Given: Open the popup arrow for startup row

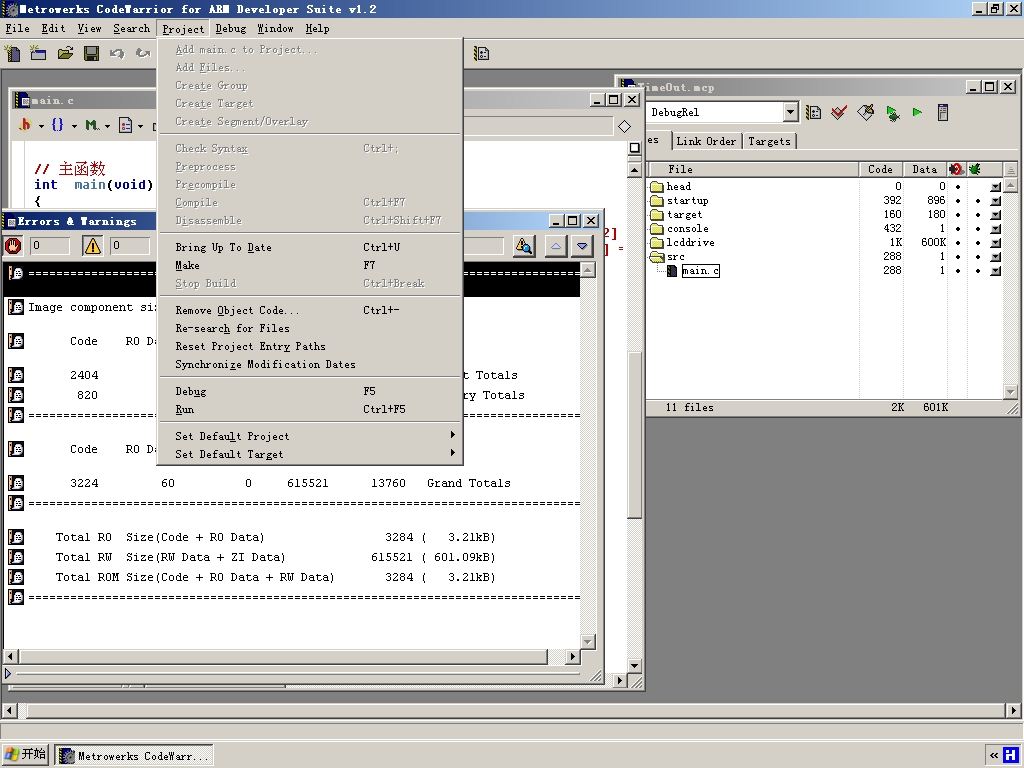Looking at the screenshot, I should [x=995, y=200].
